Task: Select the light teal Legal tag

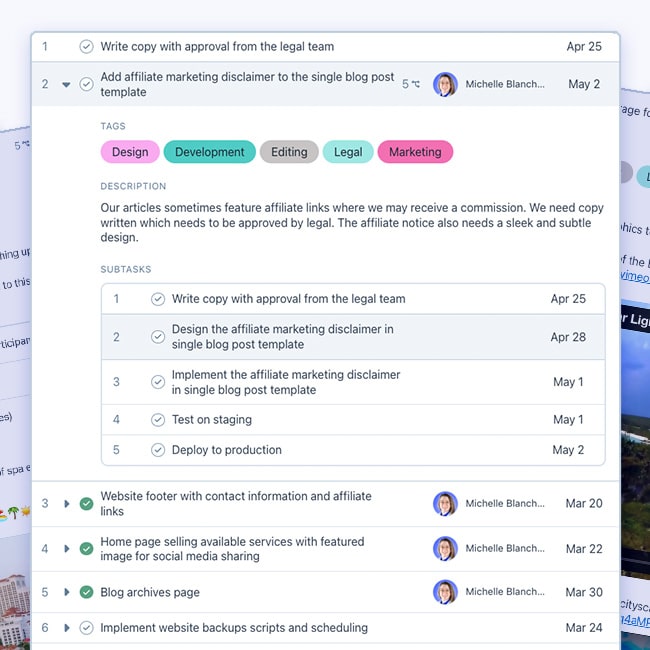Action: (348, 152)
